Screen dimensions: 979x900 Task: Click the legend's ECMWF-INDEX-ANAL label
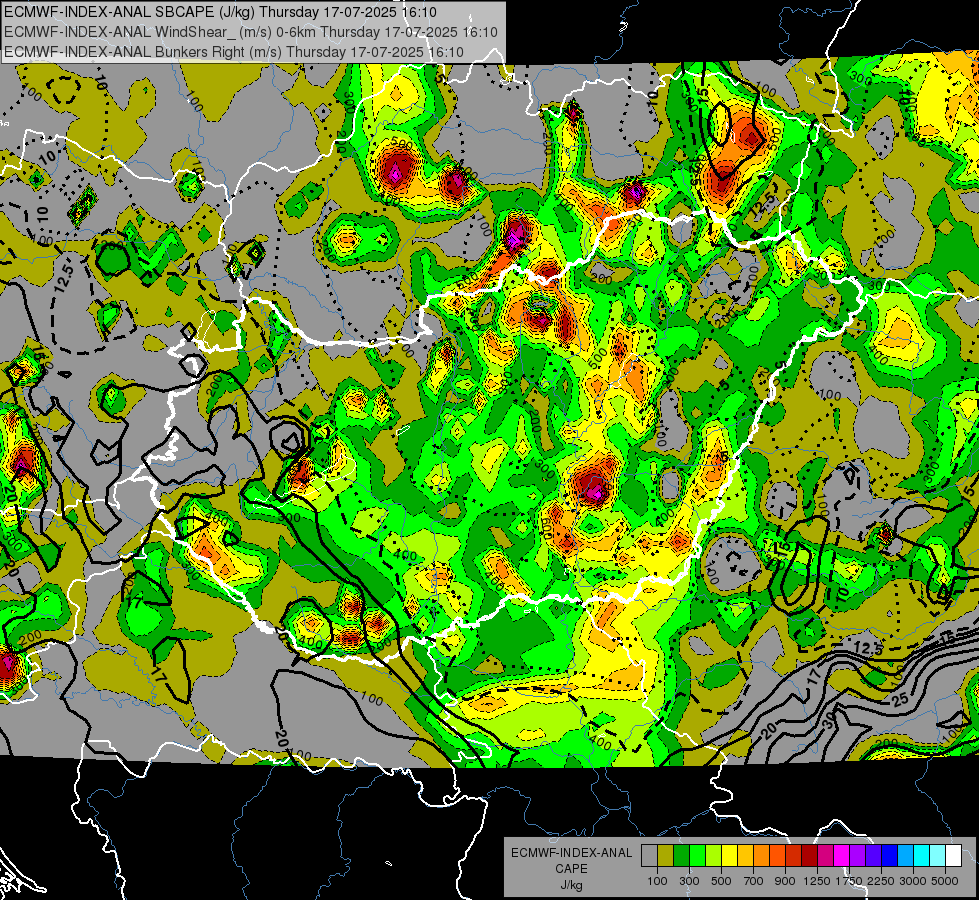pyautogui.click(x=571, y=853)
